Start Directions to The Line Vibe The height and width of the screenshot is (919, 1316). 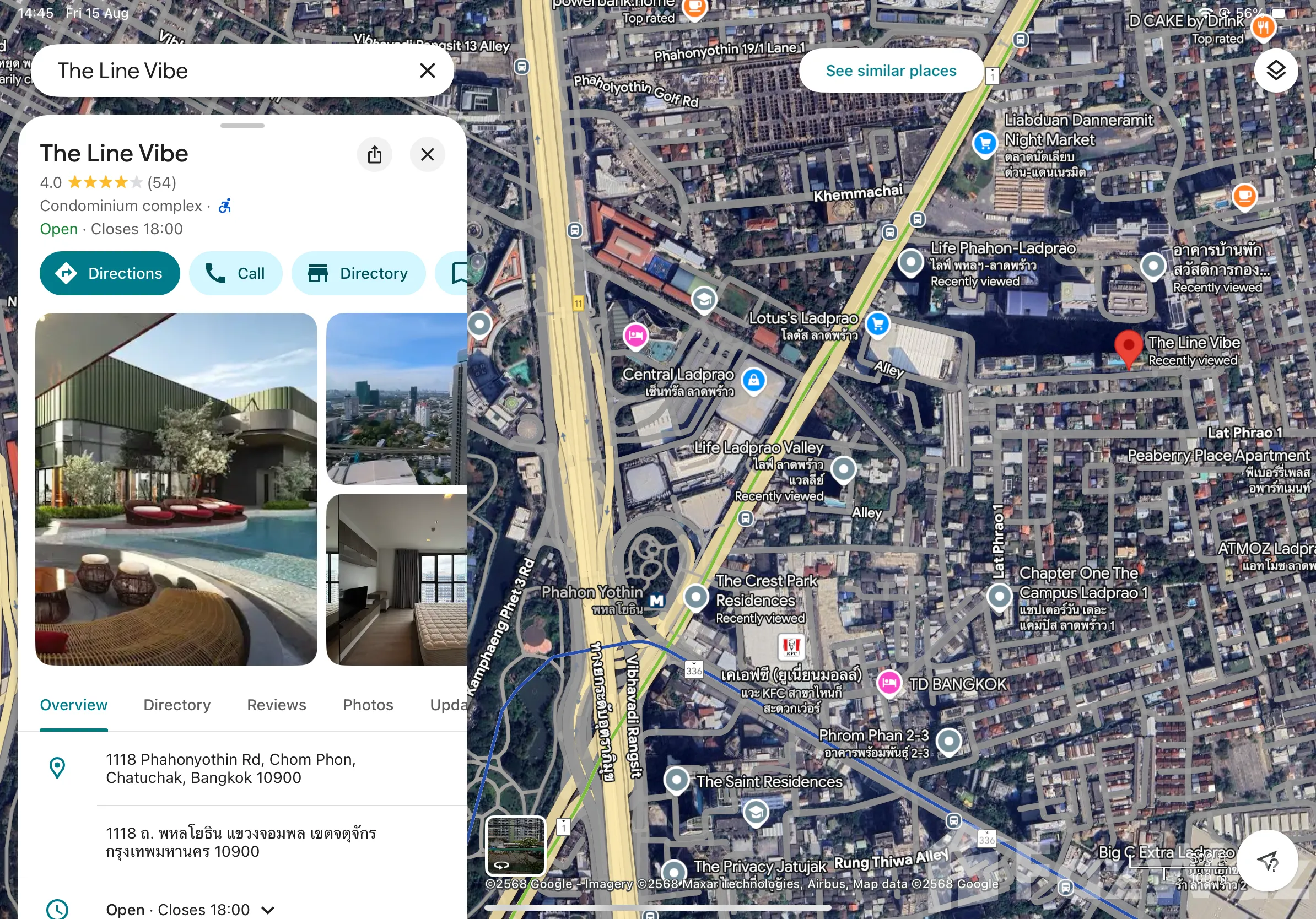(x=110, y=273)
